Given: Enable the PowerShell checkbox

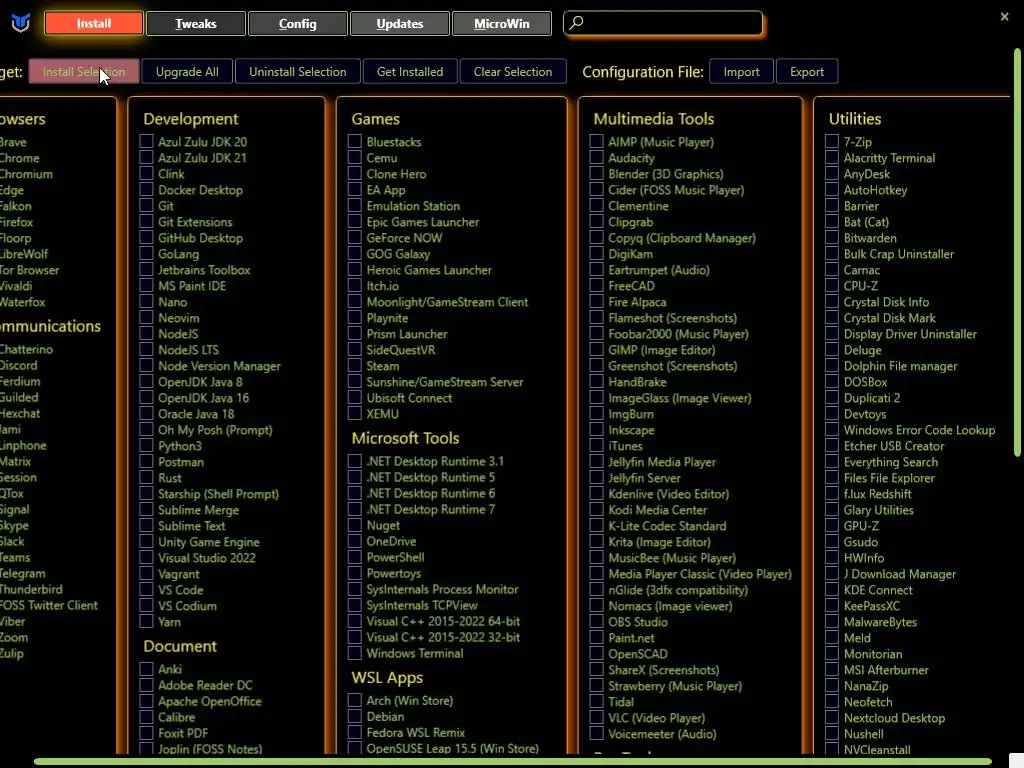Looking at the screenshot, I should click(x=355, y=557).
